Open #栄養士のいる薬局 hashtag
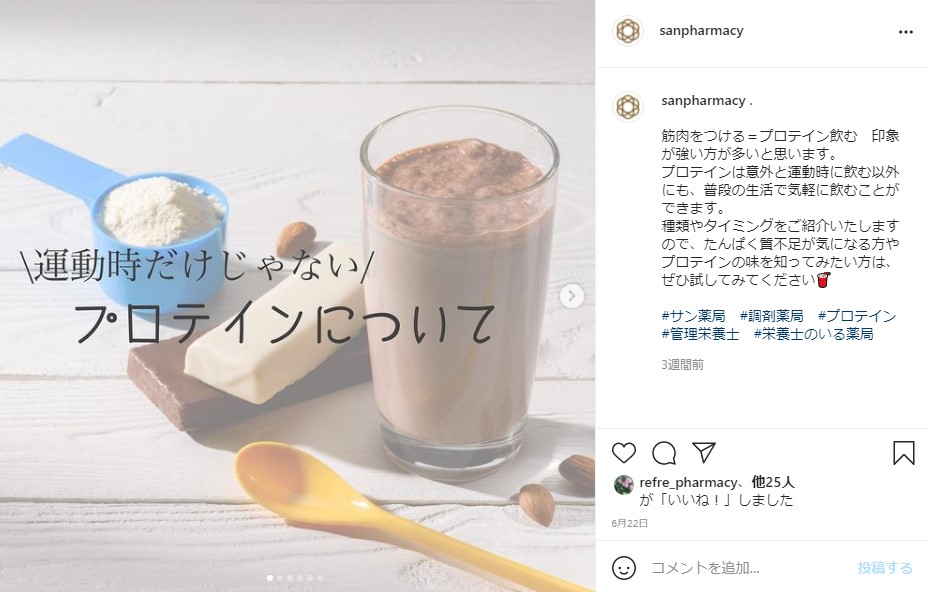927x592 pixels. pyautogui.click(x=813, y=334)
